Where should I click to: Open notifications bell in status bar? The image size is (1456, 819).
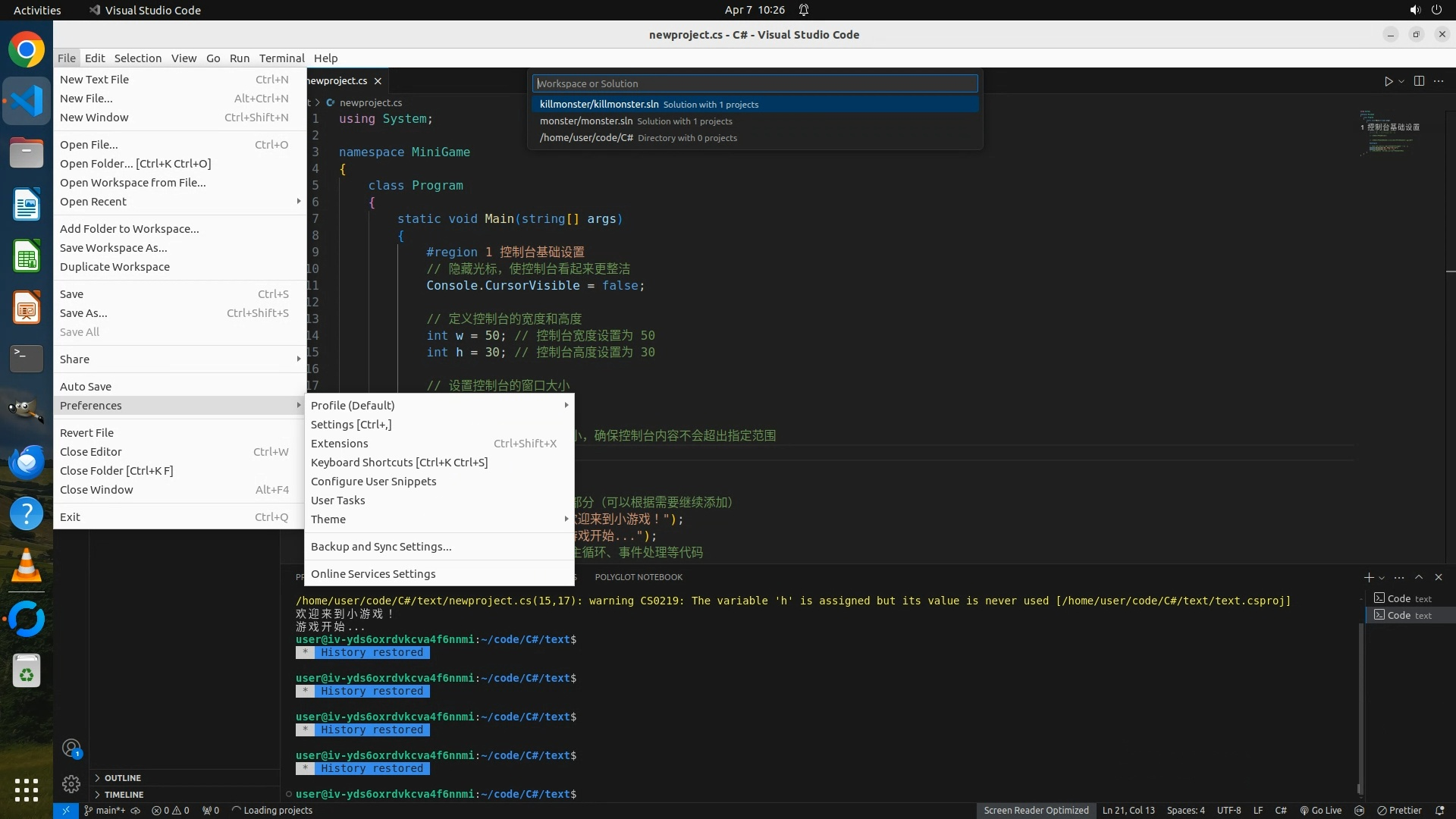point(1439,810)
